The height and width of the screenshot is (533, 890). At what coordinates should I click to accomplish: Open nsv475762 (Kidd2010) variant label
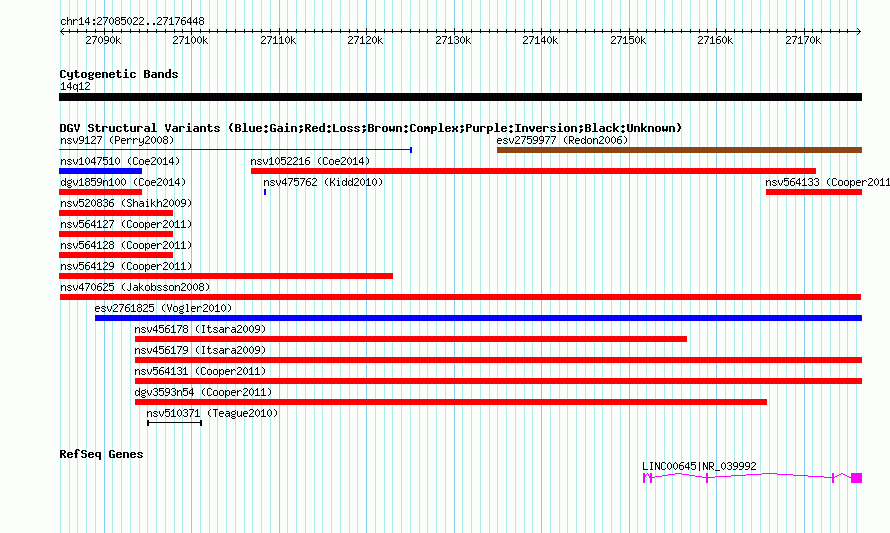323,182
